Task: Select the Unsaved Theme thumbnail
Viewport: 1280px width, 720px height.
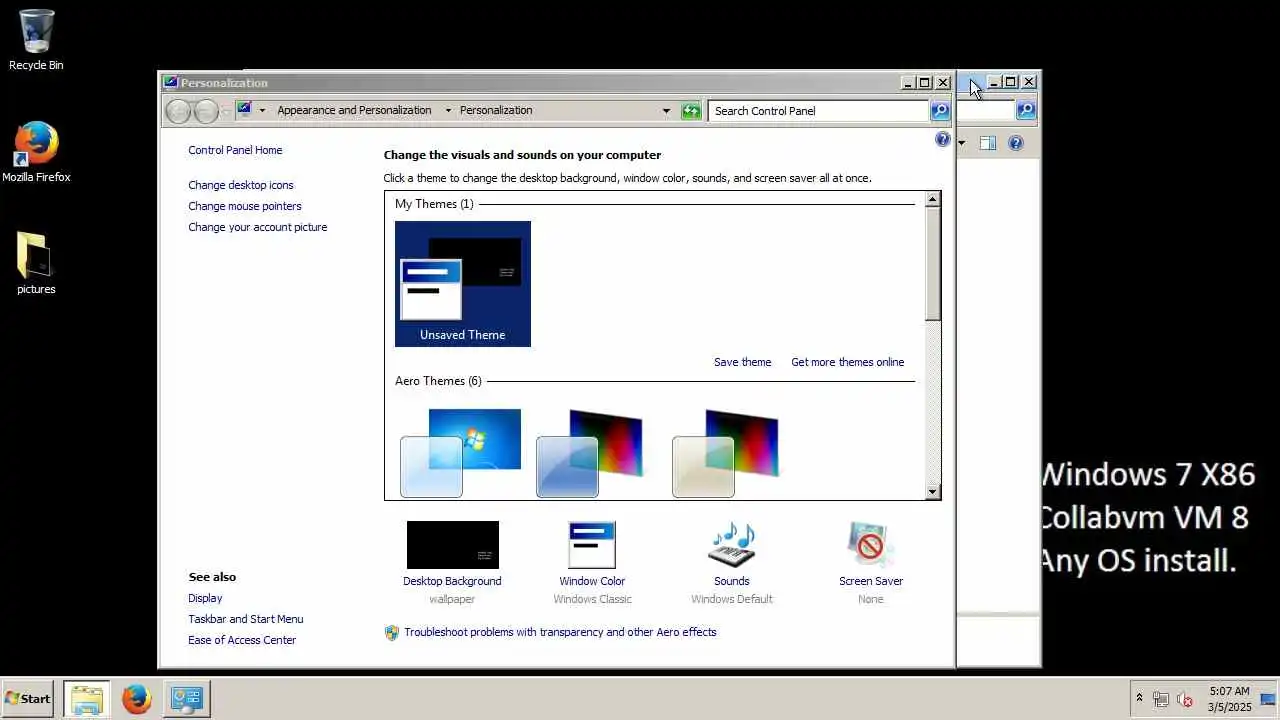Action: (463, 284)
